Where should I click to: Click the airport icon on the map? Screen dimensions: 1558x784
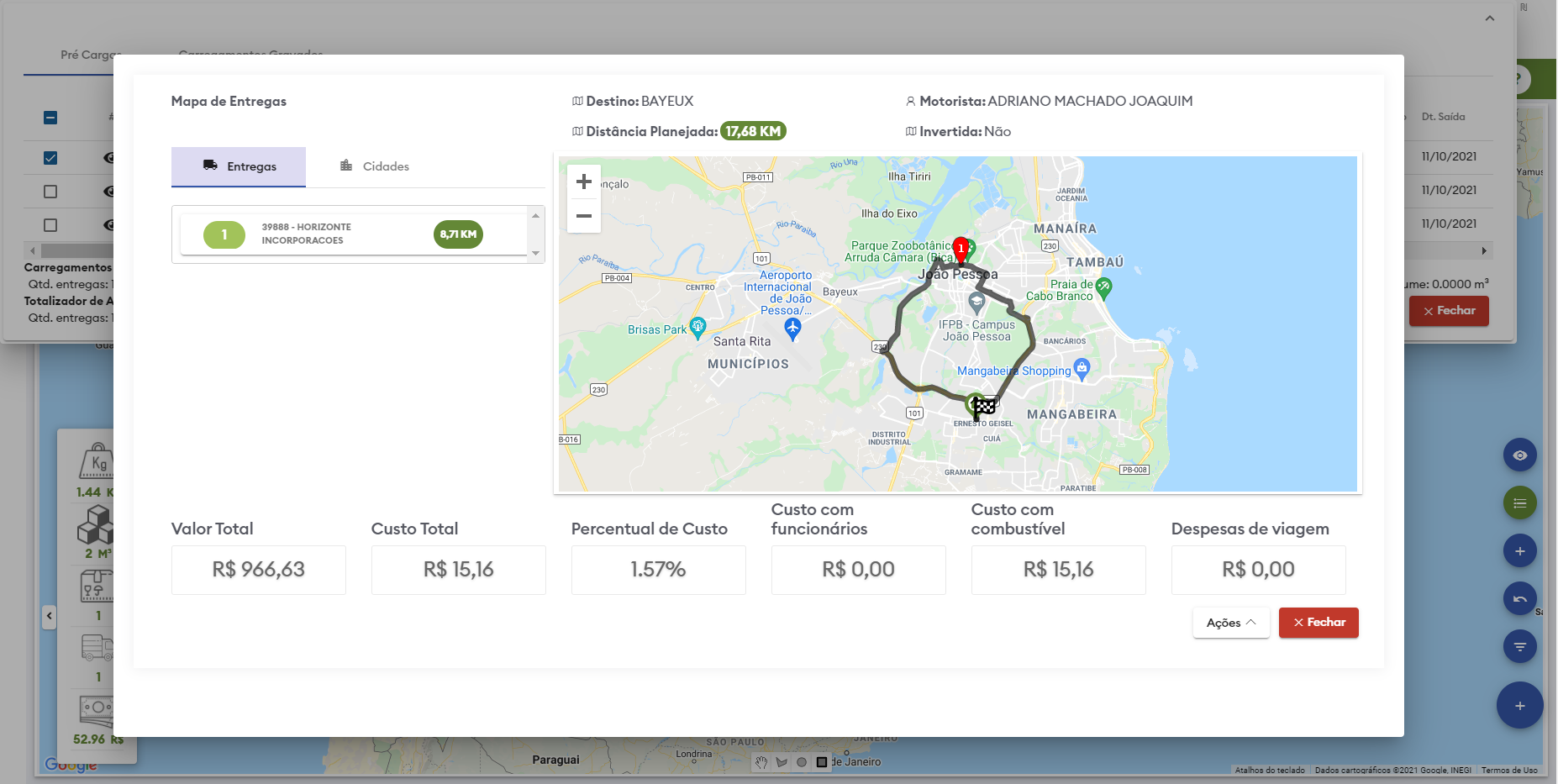[792, 329]
